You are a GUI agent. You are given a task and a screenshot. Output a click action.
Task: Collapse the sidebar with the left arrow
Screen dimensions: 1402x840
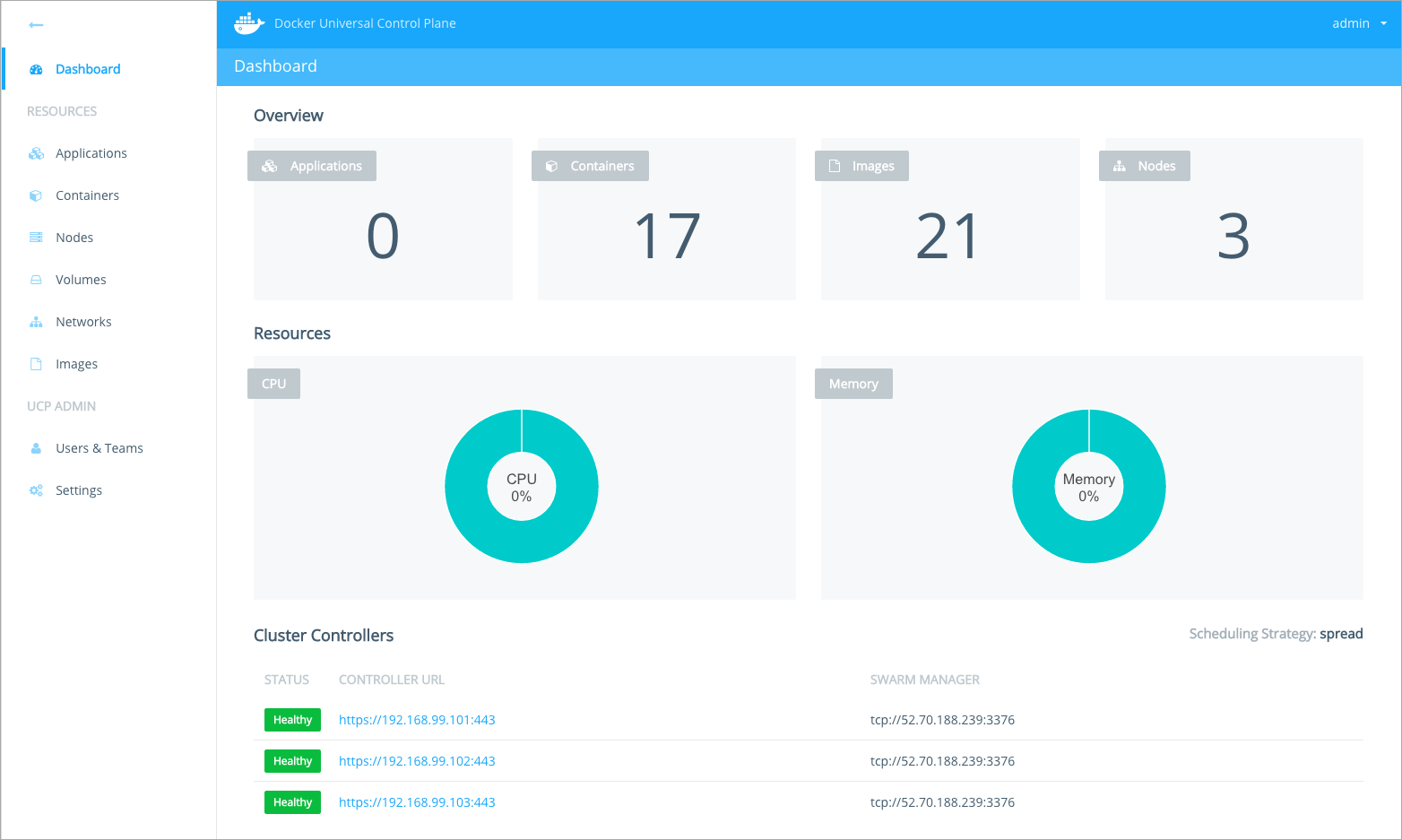36,24
